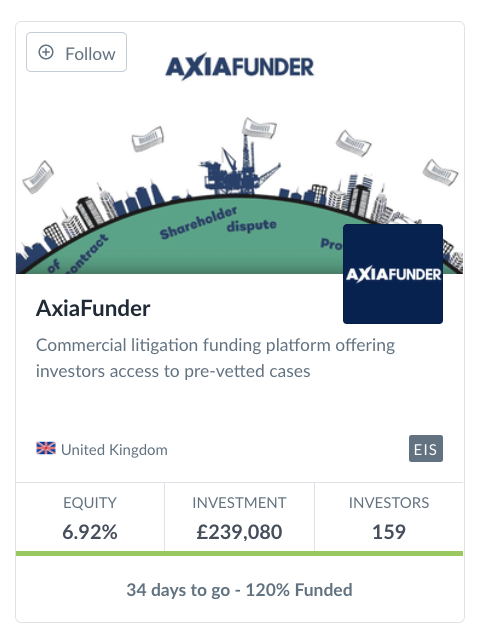The image size is (480, 643).
Task: Click the Equity 6.92% stat
Action: [x=90, y=518]
